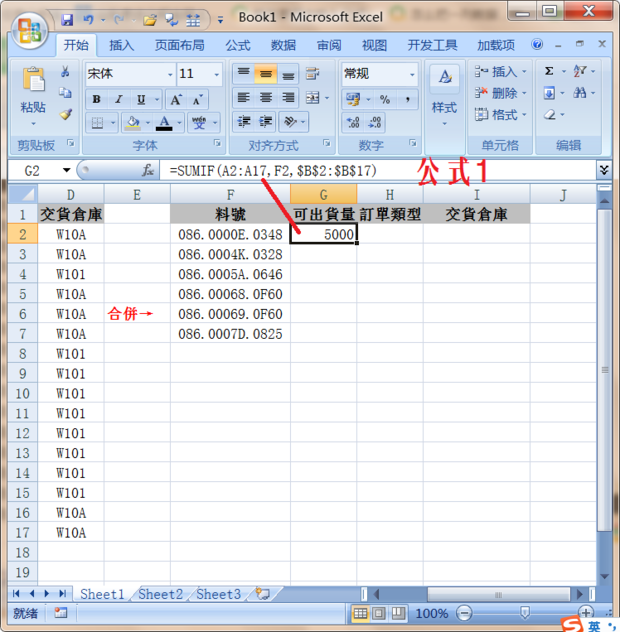The image size is (620, 632).
Task: Click the Insert Worksheet tab icon
Action: [x=263, y=594]
